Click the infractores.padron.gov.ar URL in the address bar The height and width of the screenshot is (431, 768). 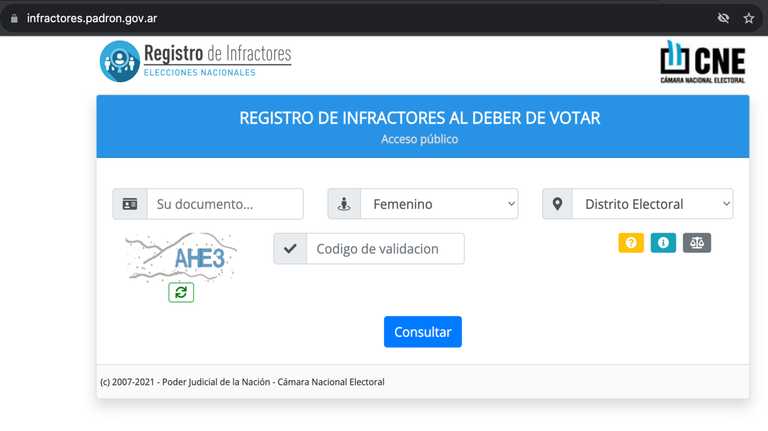pos(92,19)
